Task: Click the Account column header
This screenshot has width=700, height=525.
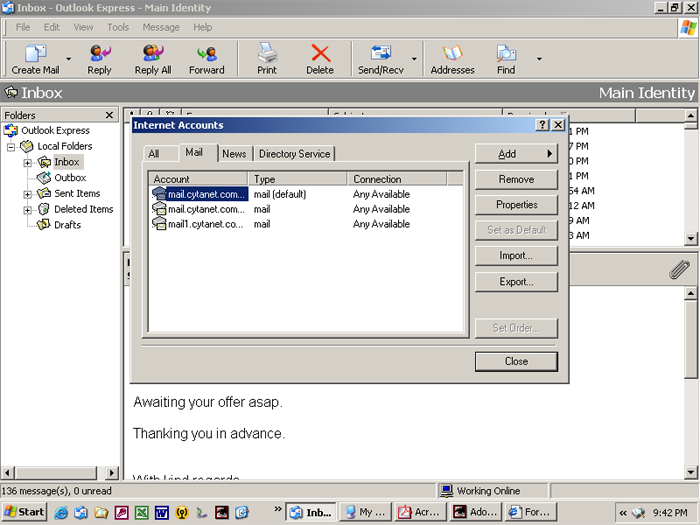Action: [x=198, y=179]
